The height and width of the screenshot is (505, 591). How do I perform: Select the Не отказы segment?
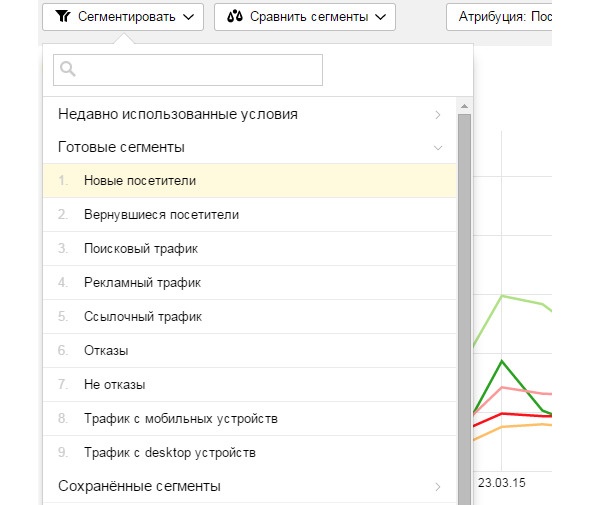250,384
